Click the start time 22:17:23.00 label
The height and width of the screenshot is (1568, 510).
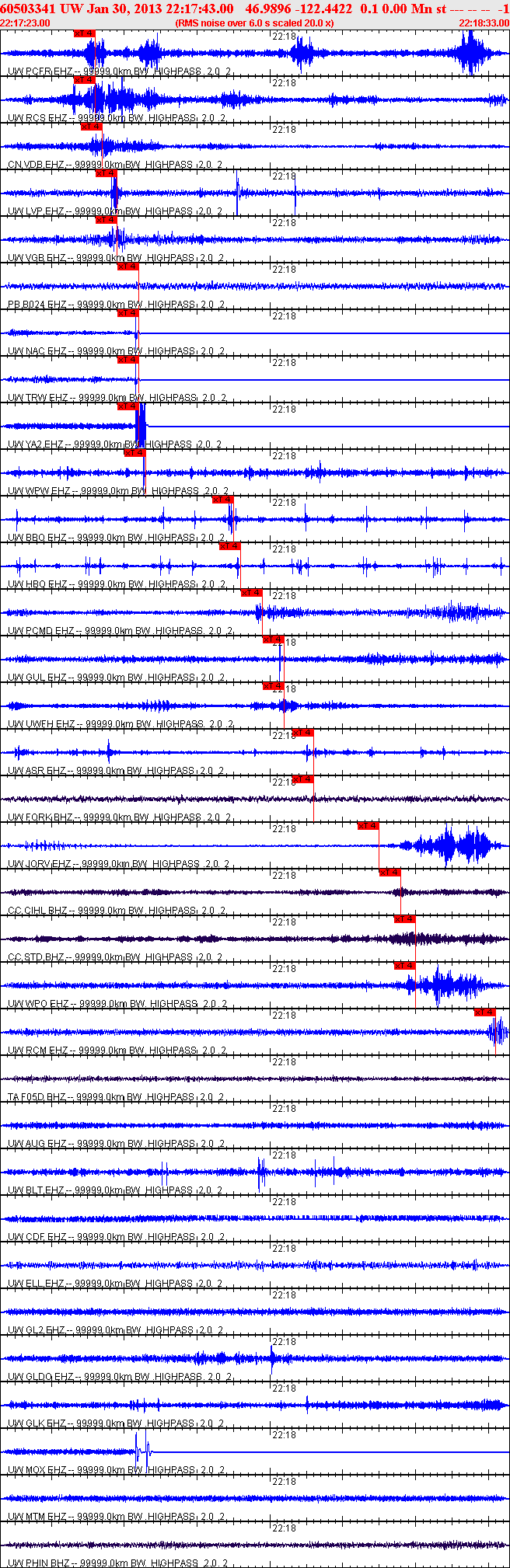click(x=26, y=23)
